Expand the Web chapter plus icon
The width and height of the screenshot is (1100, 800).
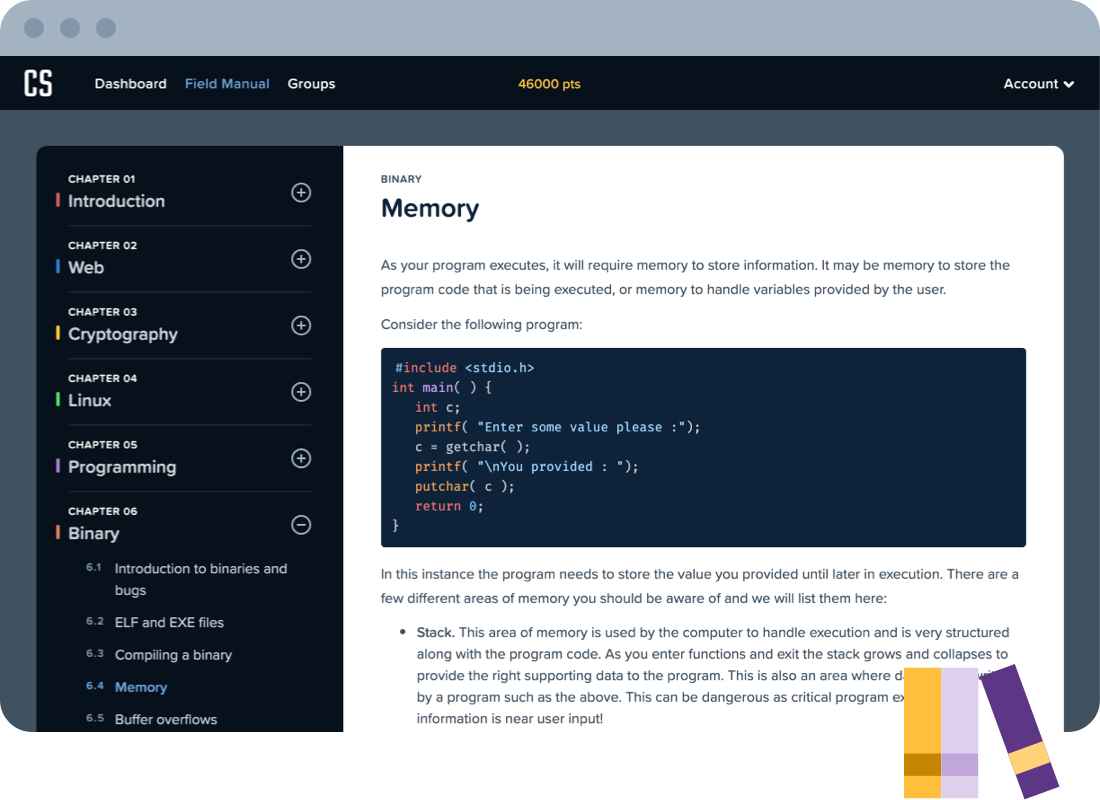[x=301, y=259]
